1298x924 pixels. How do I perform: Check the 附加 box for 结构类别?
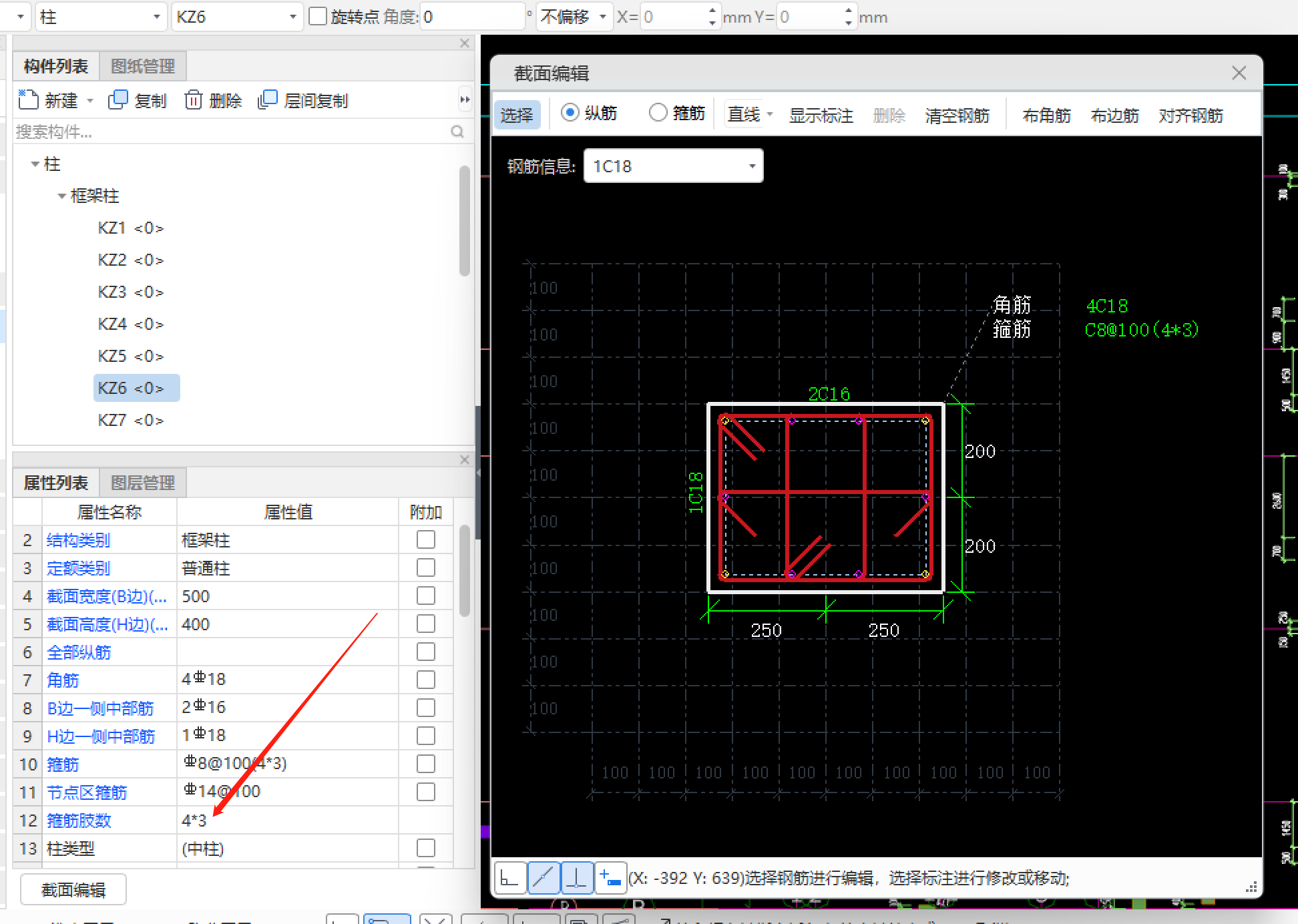(426, 539)
